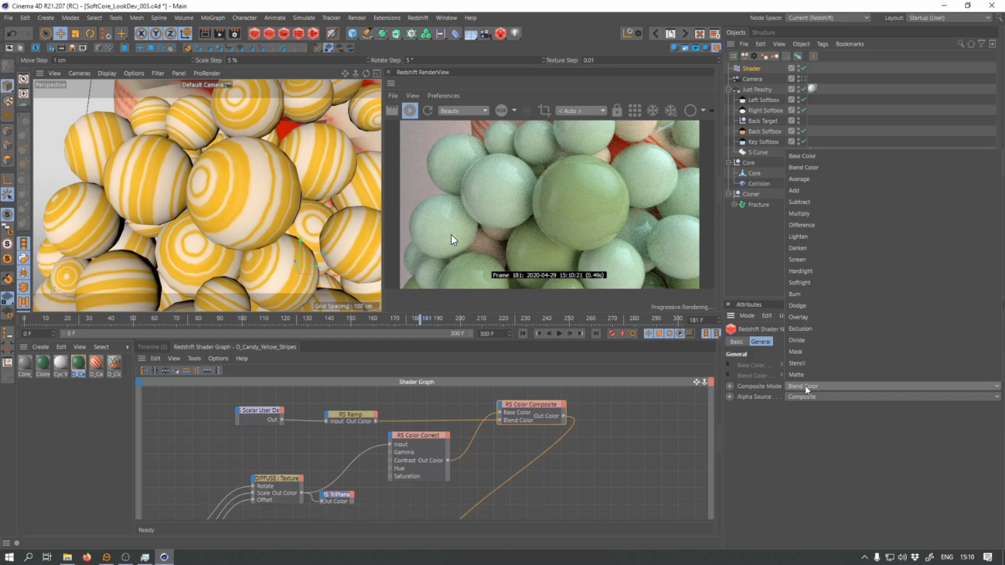Image resolution: width=1005 pixels, height=565 pixels.
Task: Click the crop region icon in RenderView
Action: (544, 111)
